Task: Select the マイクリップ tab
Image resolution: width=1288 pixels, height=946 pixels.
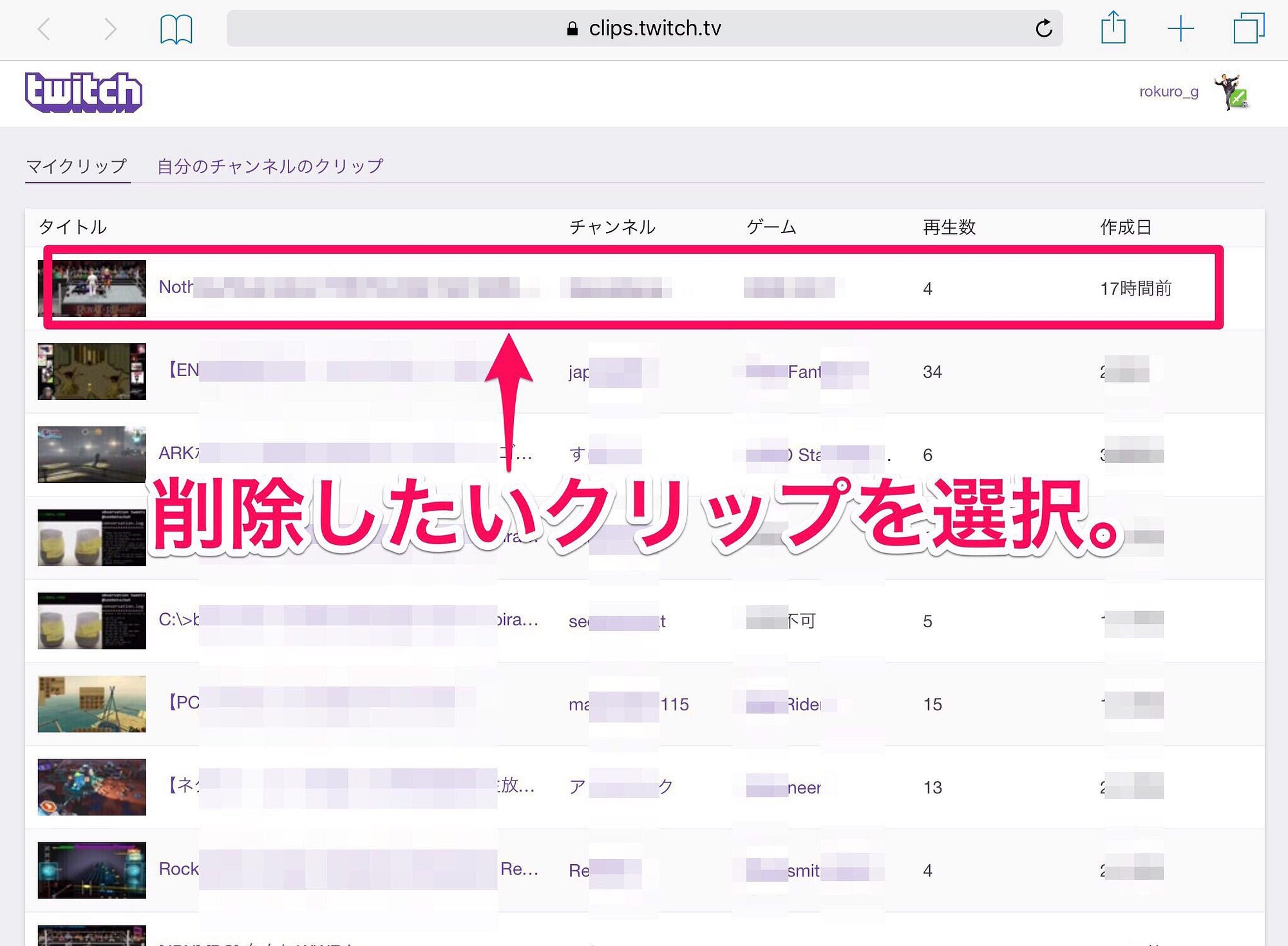Action: click(77, 166)
